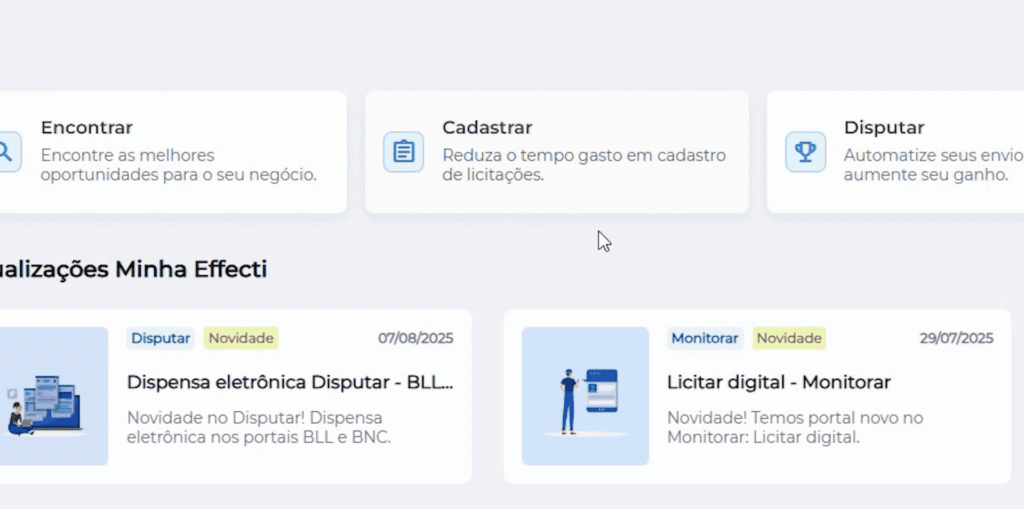Click the blue Disputar tag on news card
The width and height of the screenshot is (1024, 509).
[160, 338]
